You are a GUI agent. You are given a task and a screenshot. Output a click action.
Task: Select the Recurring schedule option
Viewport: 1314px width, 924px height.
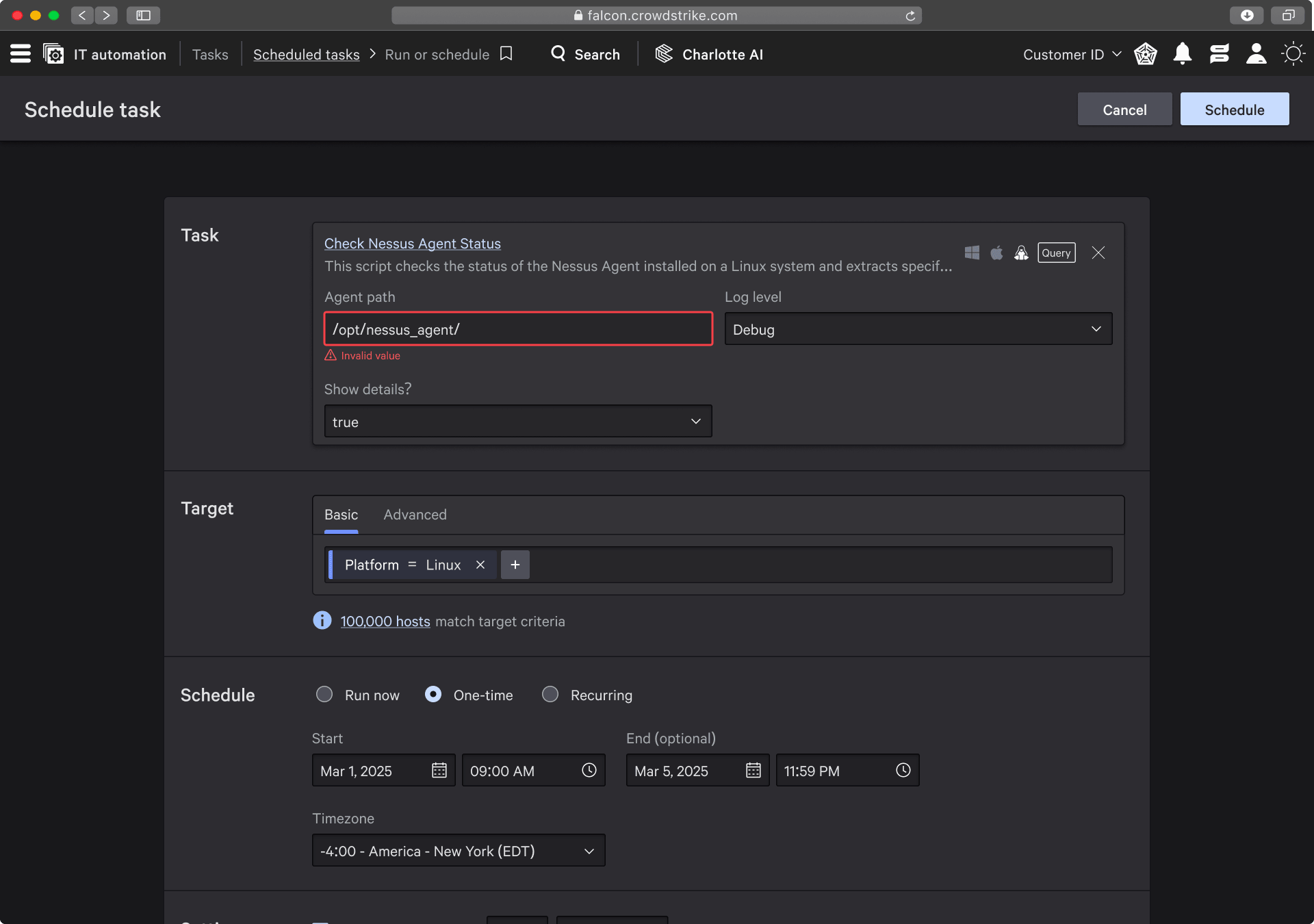550,695
